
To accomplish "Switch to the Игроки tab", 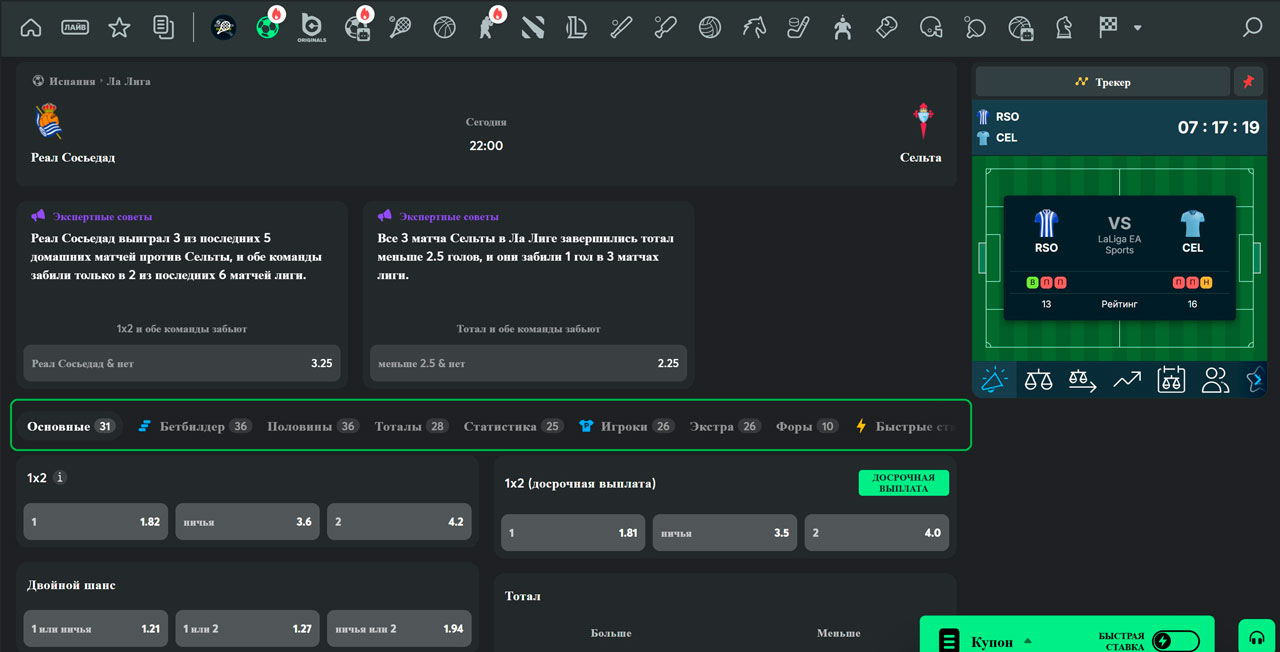I will [627, 426].
